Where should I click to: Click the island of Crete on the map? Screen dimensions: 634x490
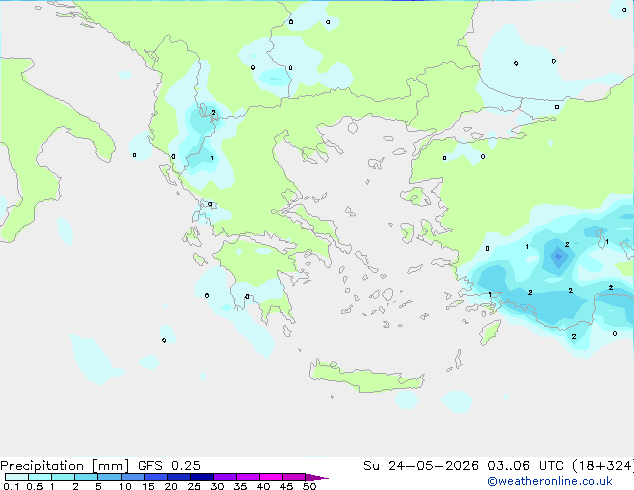click(x=366, y=377)
